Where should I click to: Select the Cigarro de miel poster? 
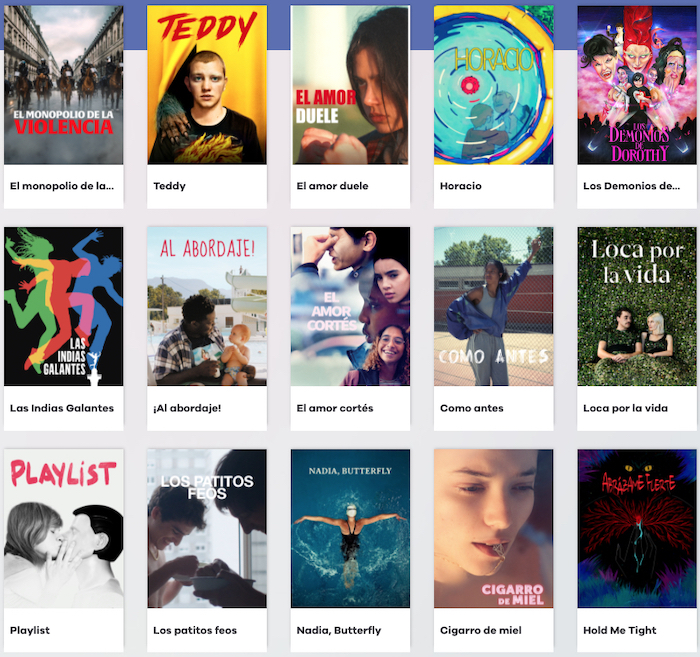(x=494, y=528)
